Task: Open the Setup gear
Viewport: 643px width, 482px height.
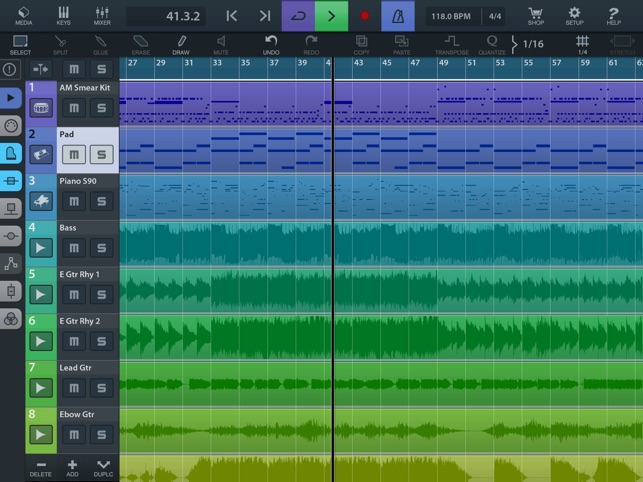Action: [x=574, y=15]
